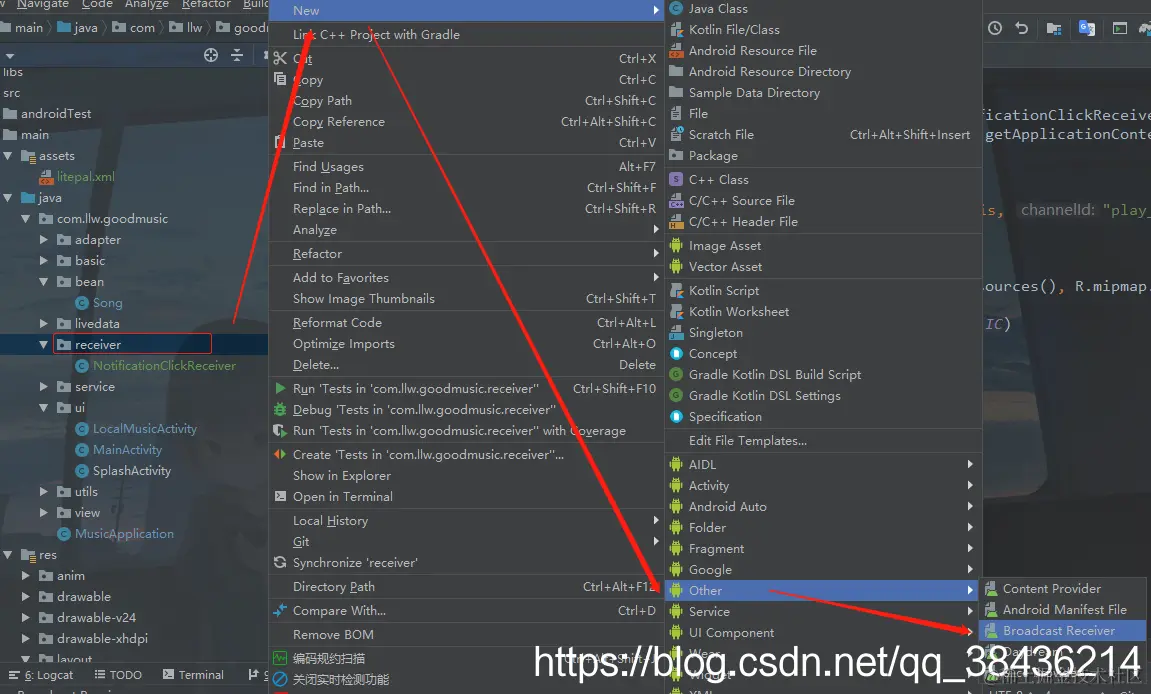The height and width of the screenshot is (694, 1151).
Task: Click the C++ Class icon
Action: click(676, 180)
